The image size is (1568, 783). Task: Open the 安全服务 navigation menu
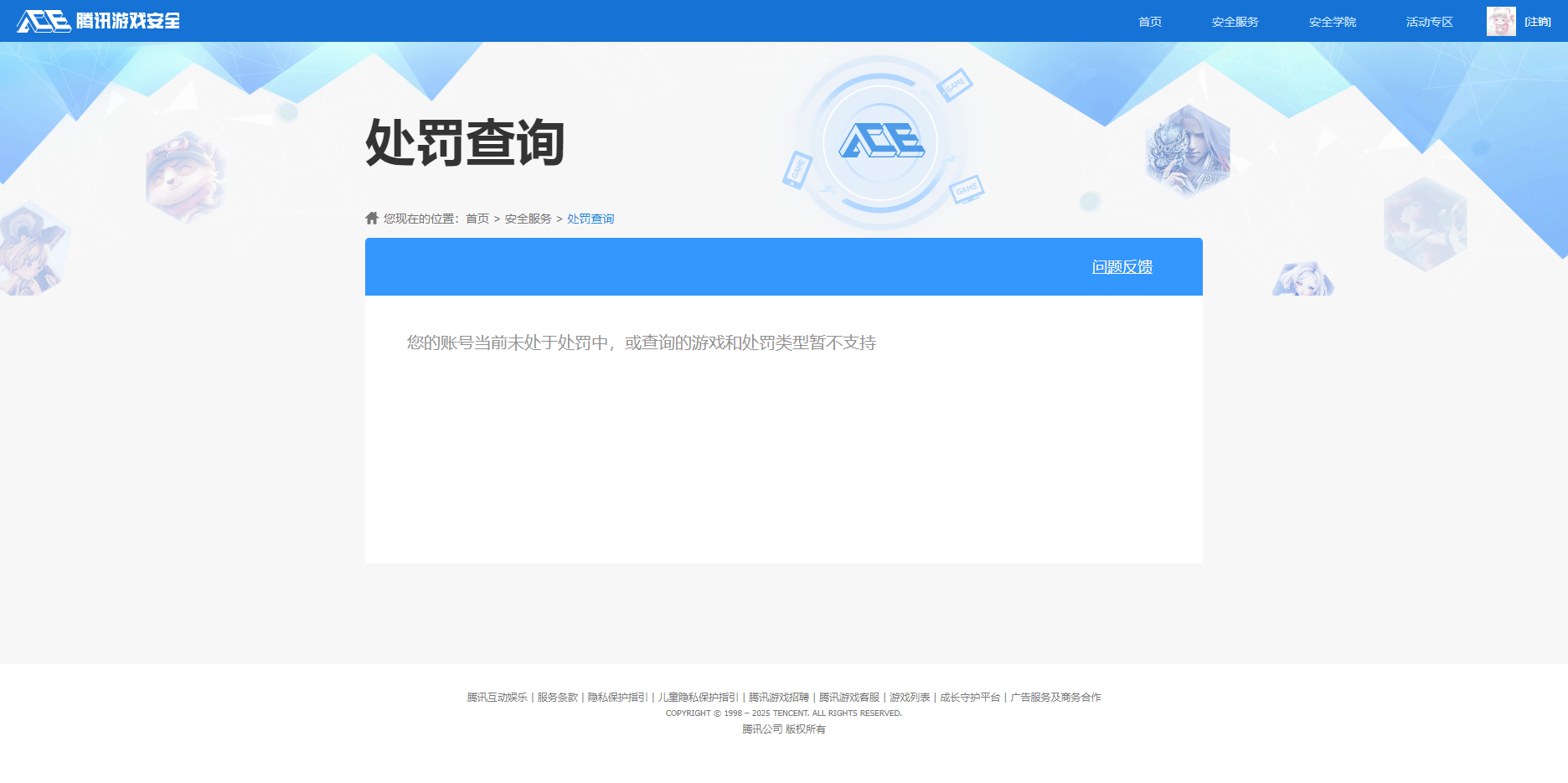(1235, 22)
